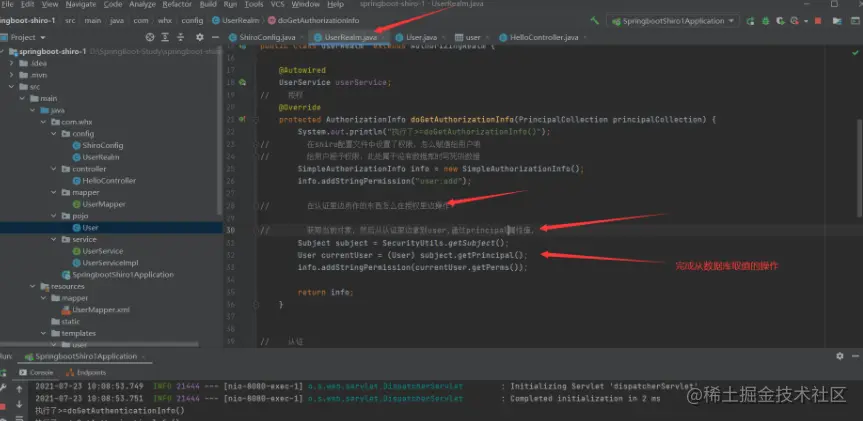863x421 pixels.
Task: Click the Project panel vertical scrollbar
Action: click(221, 132)
